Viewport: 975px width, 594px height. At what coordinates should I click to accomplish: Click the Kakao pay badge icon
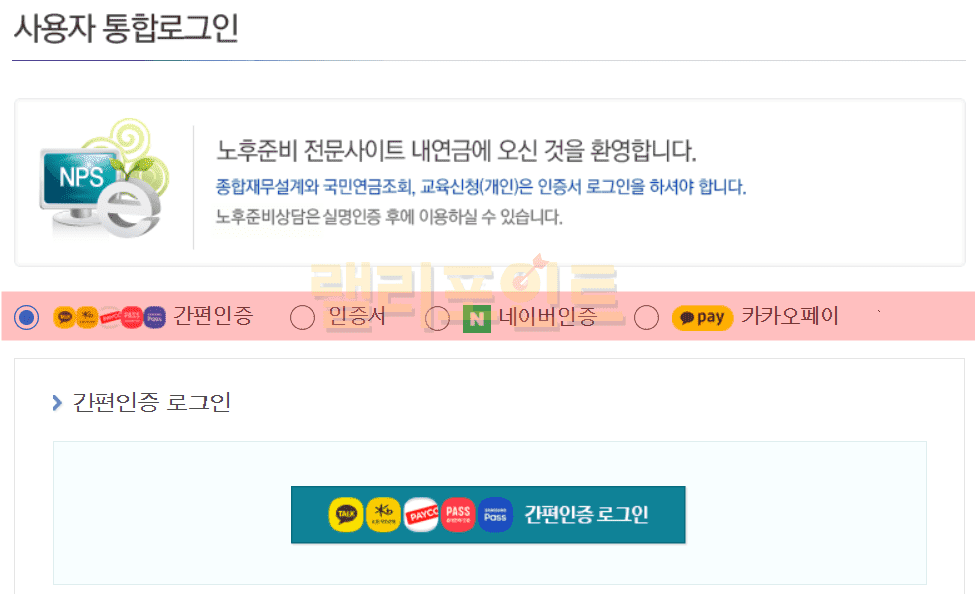[x=702, y=318]
